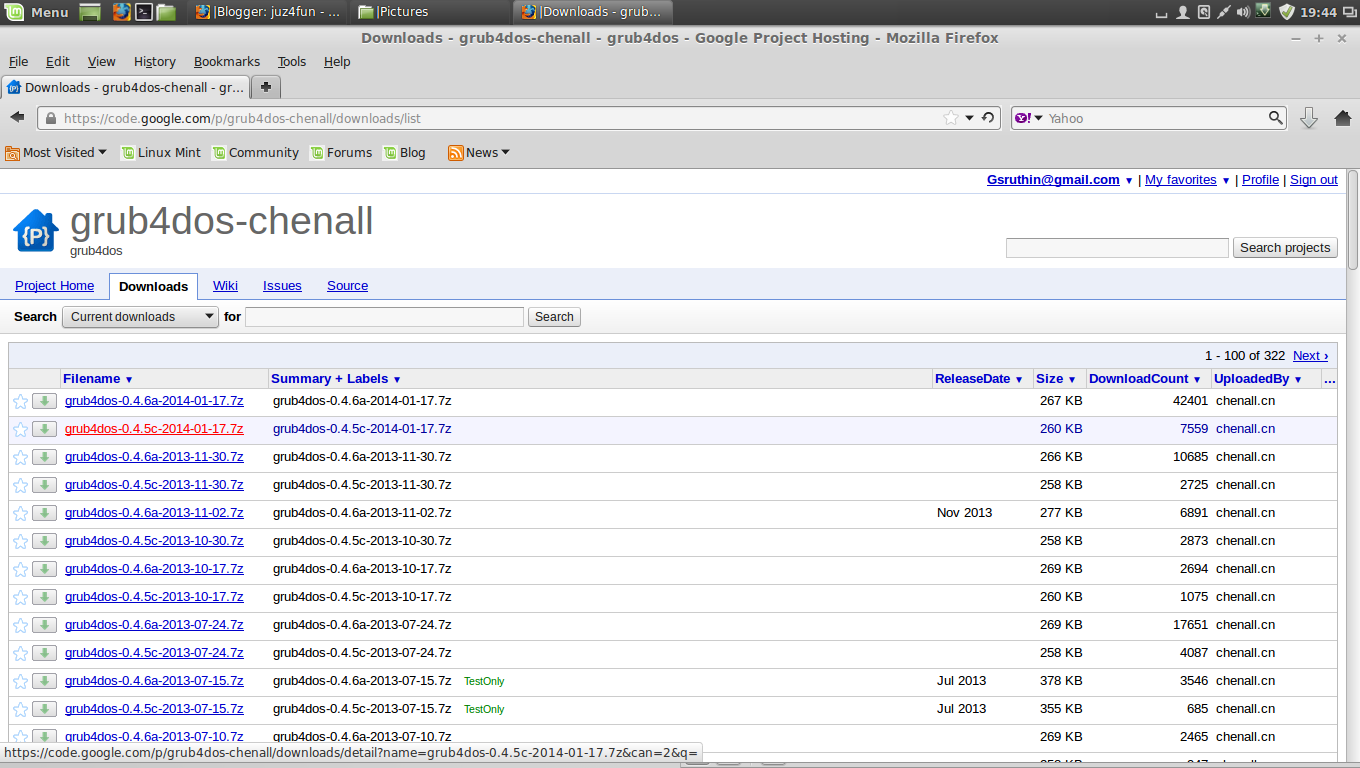Open the Most Visited bookmarks dropdown
This screenshot has width=1360, height=768.
56,153
